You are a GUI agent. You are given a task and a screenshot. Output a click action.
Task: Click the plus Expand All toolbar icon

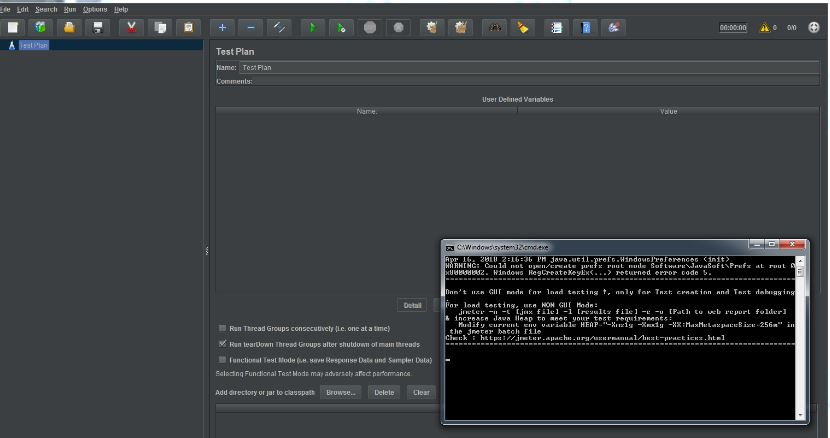click(x=222, y=28)
